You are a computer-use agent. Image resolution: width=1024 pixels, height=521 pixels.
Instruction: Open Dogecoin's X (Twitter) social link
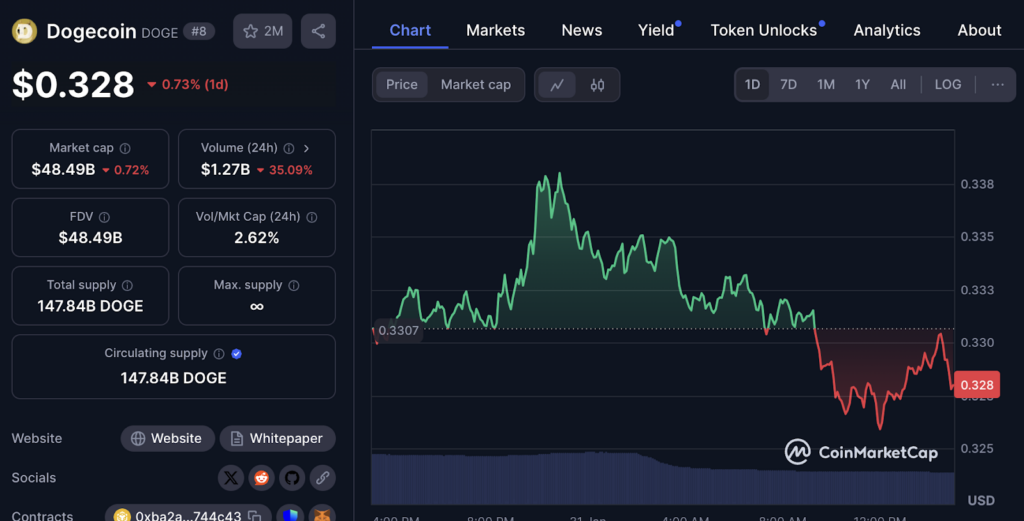pos(231,478)
